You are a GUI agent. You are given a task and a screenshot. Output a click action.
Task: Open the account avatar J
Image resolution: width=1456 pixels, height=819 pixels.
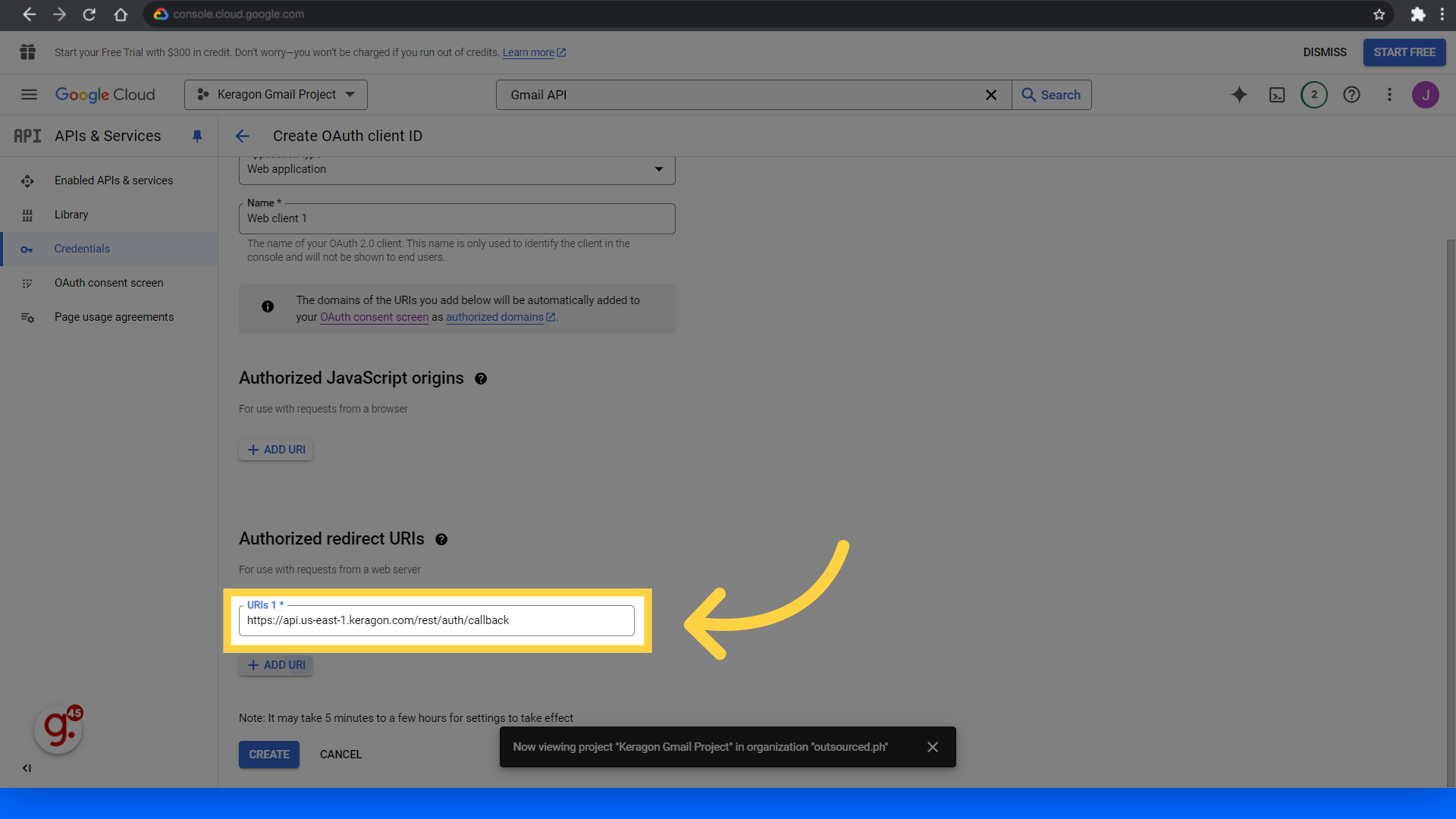click(x=1426, y=95)
